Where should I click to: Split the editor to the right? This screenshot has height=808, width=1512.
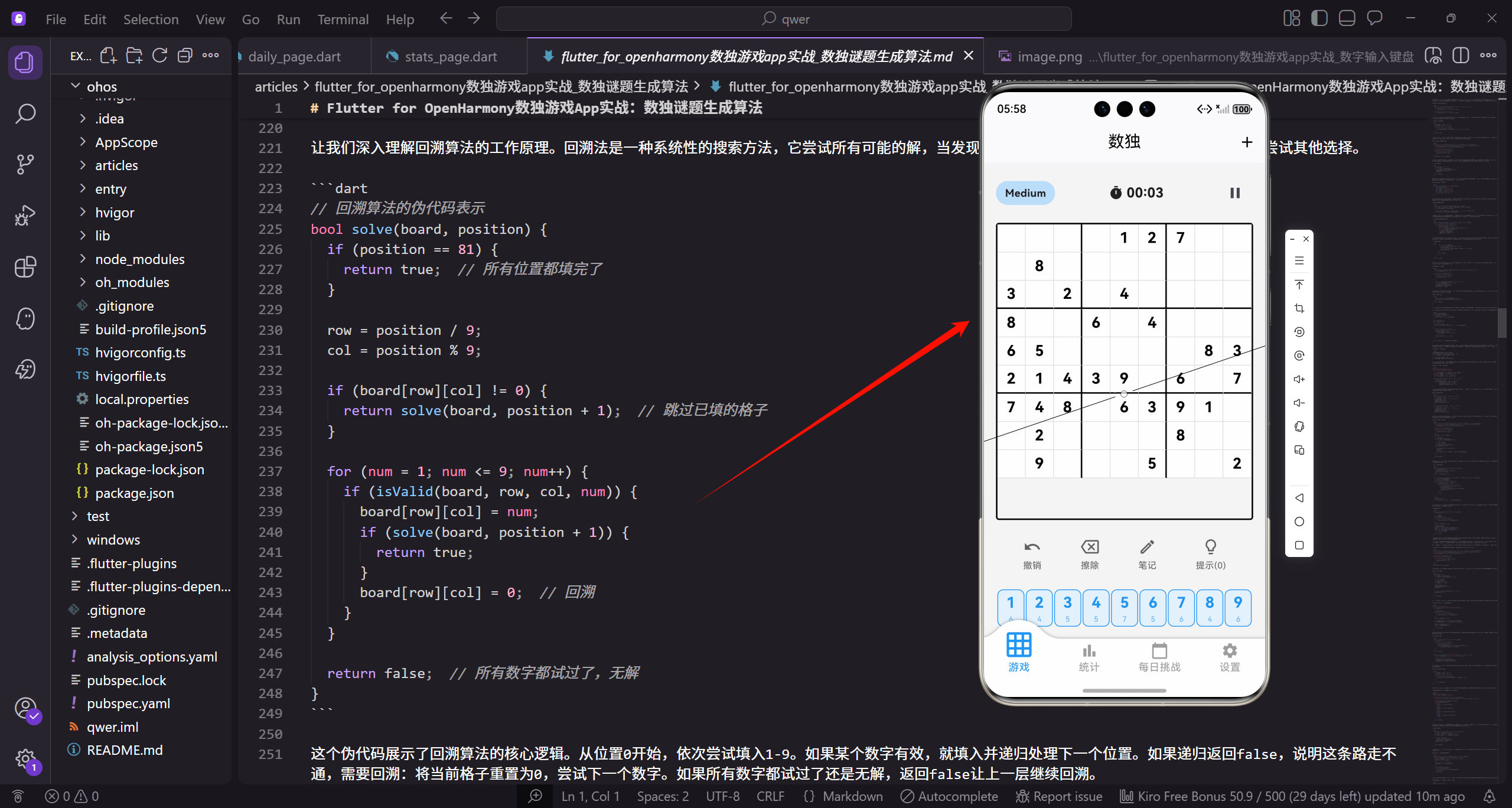(x=1461, y=56)
